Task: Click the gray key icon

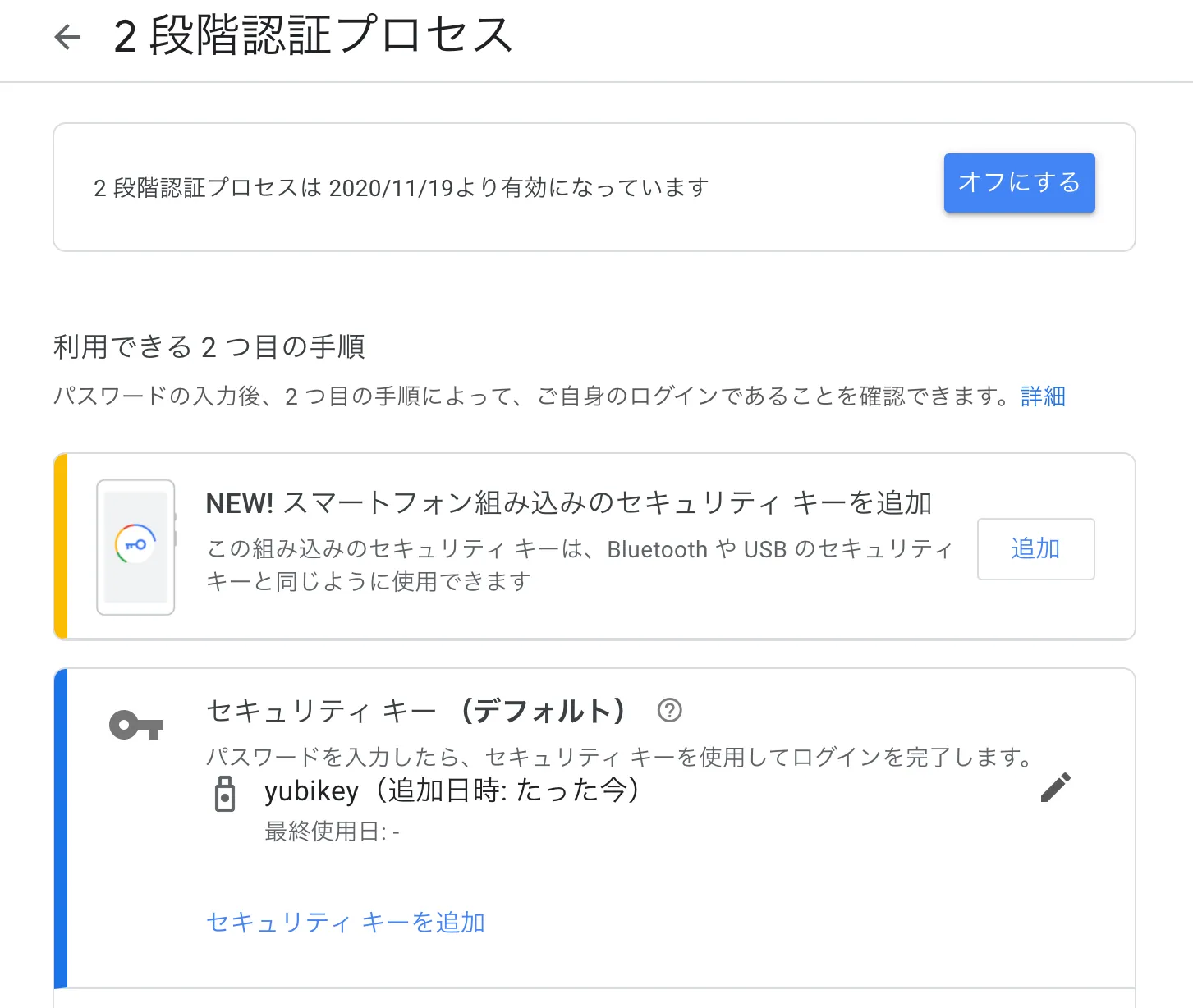Action: click(136, 726)
